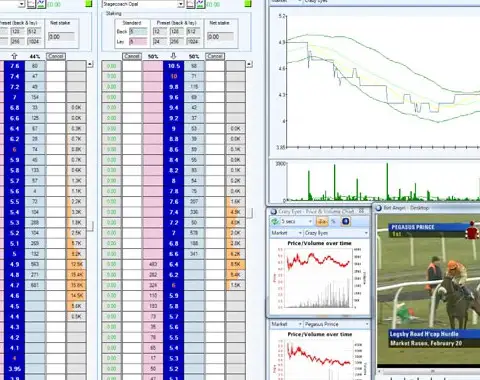Click the down arrow icon between the 50% labels
Screen dimensions: 480x380
point(173,56)
